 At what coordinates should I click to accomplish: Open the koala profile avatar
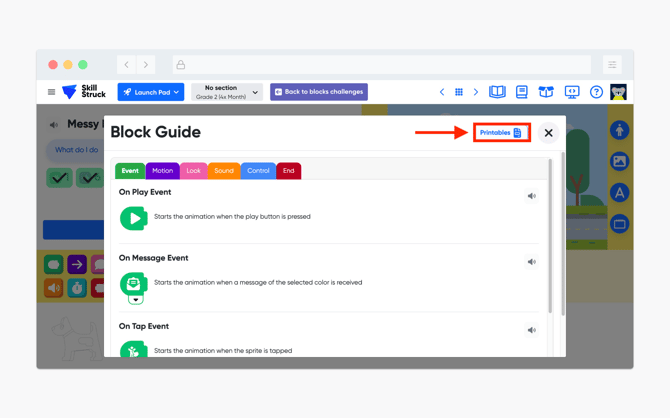[x=618, y=92]
